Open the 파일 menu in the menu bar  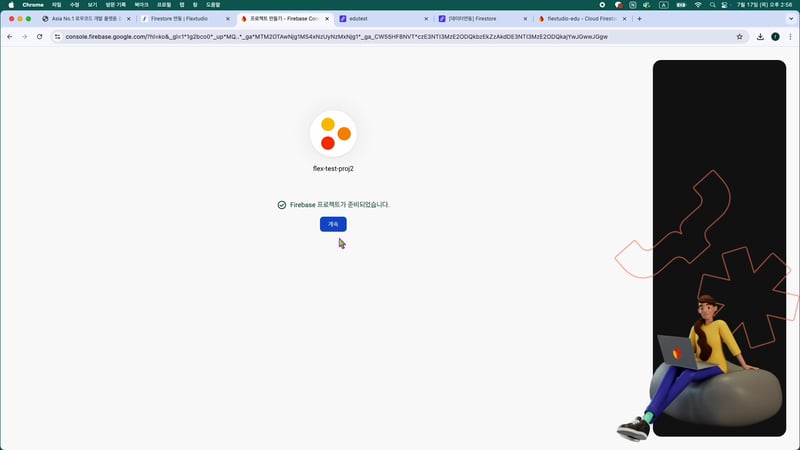56,5
